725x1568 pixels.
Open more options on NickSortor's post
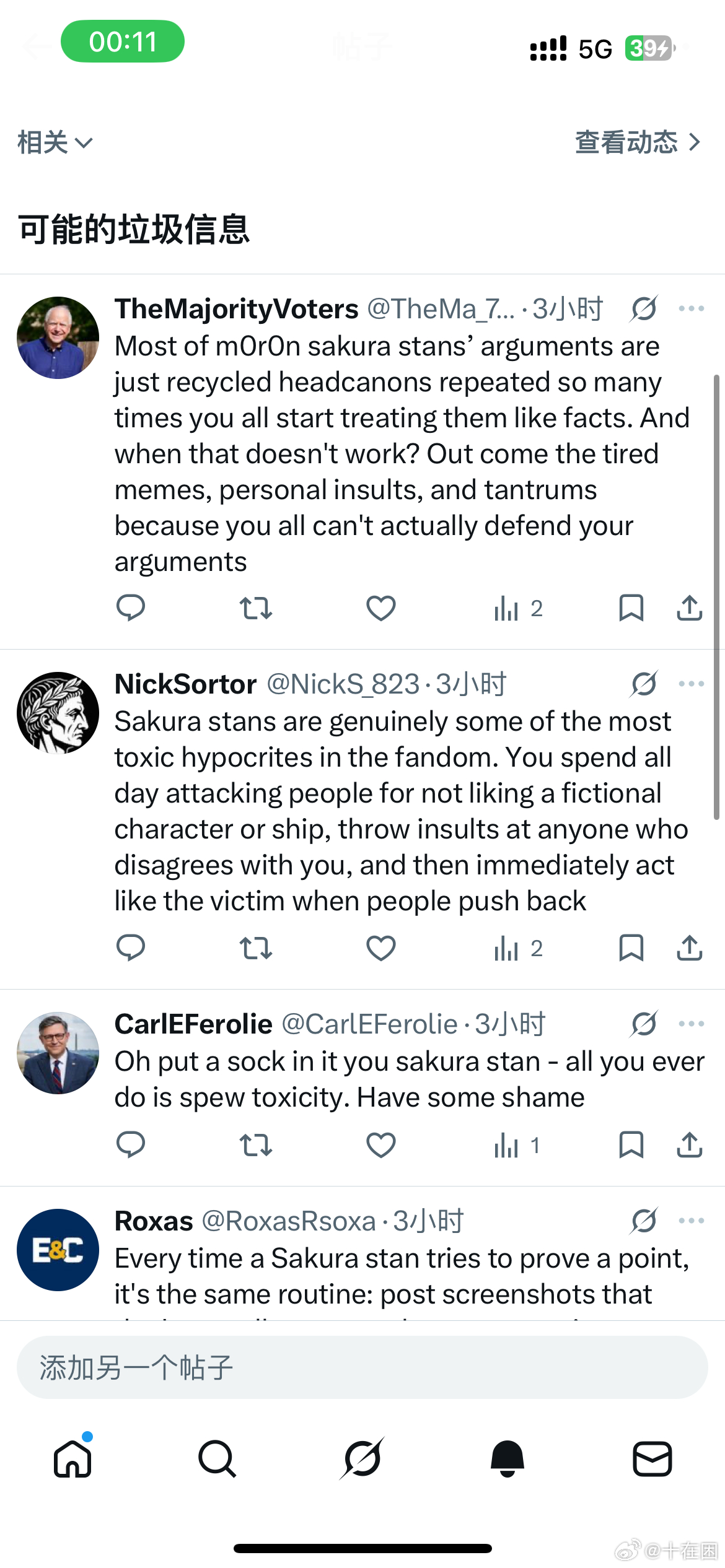pos(691,684)
